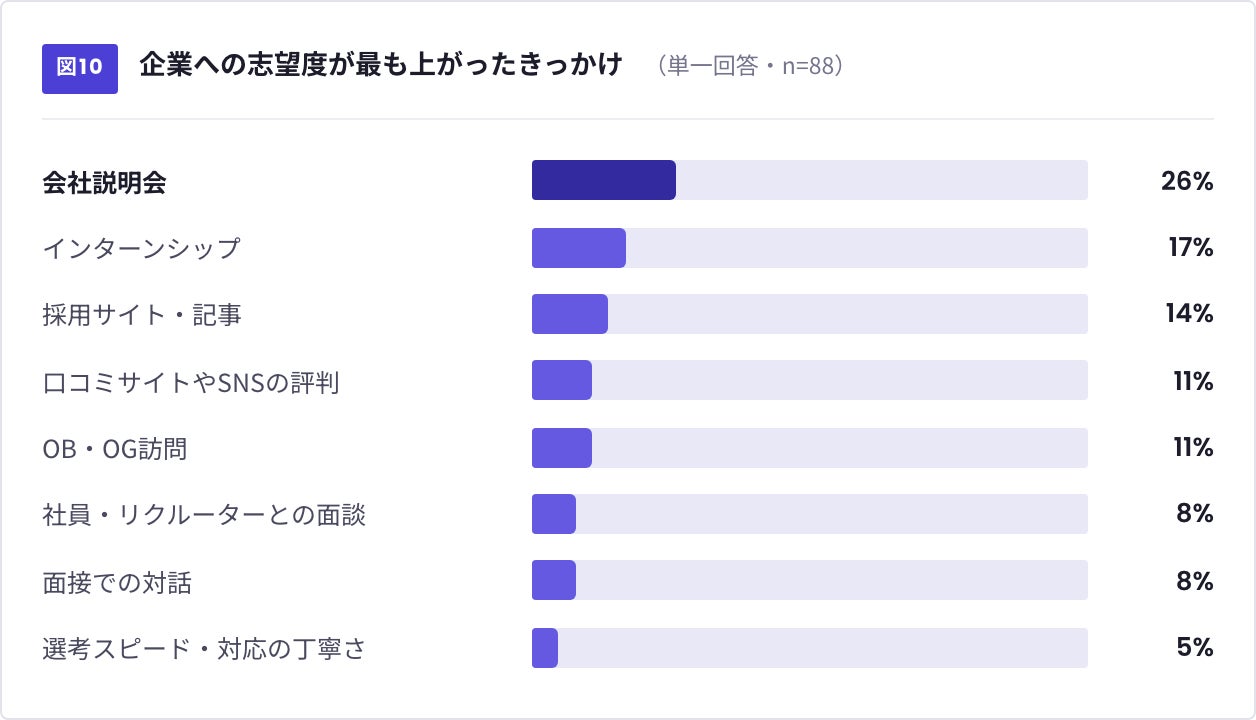Click the 採用サイト・記事 label
1256x720 pixels.
(142, 315)
